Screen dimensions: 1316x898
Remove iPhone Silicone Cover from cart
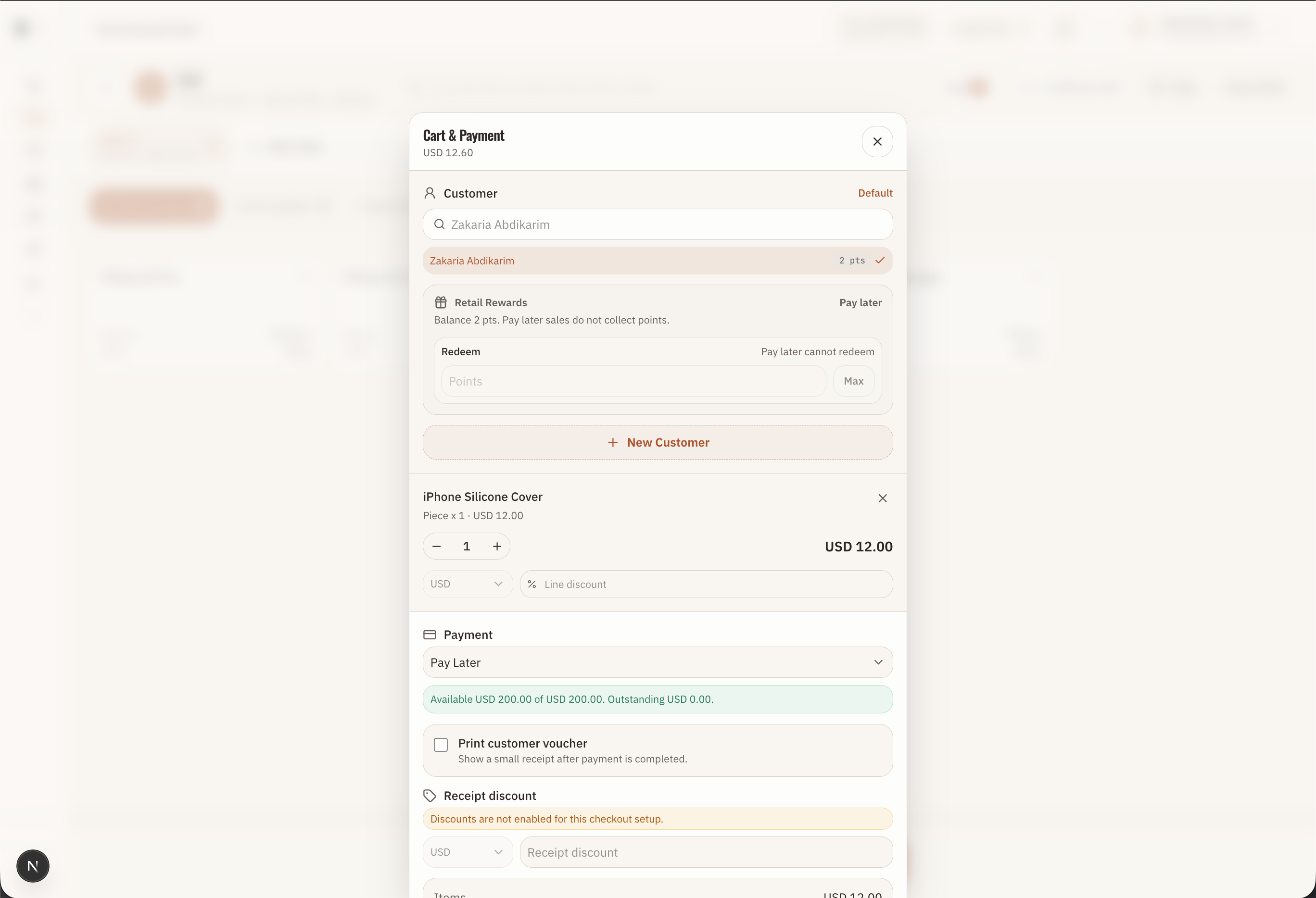coord(882,499)
